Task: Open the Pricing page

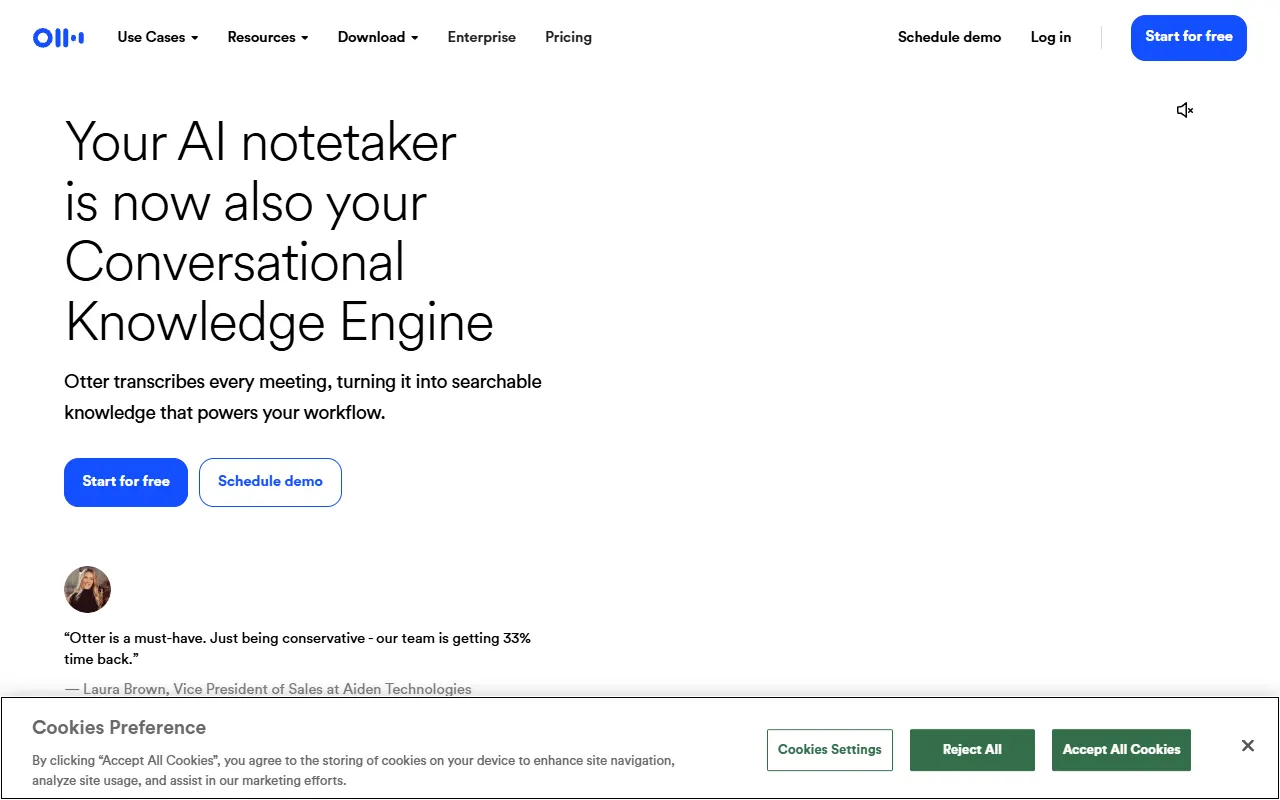Action: coord(568,37)
